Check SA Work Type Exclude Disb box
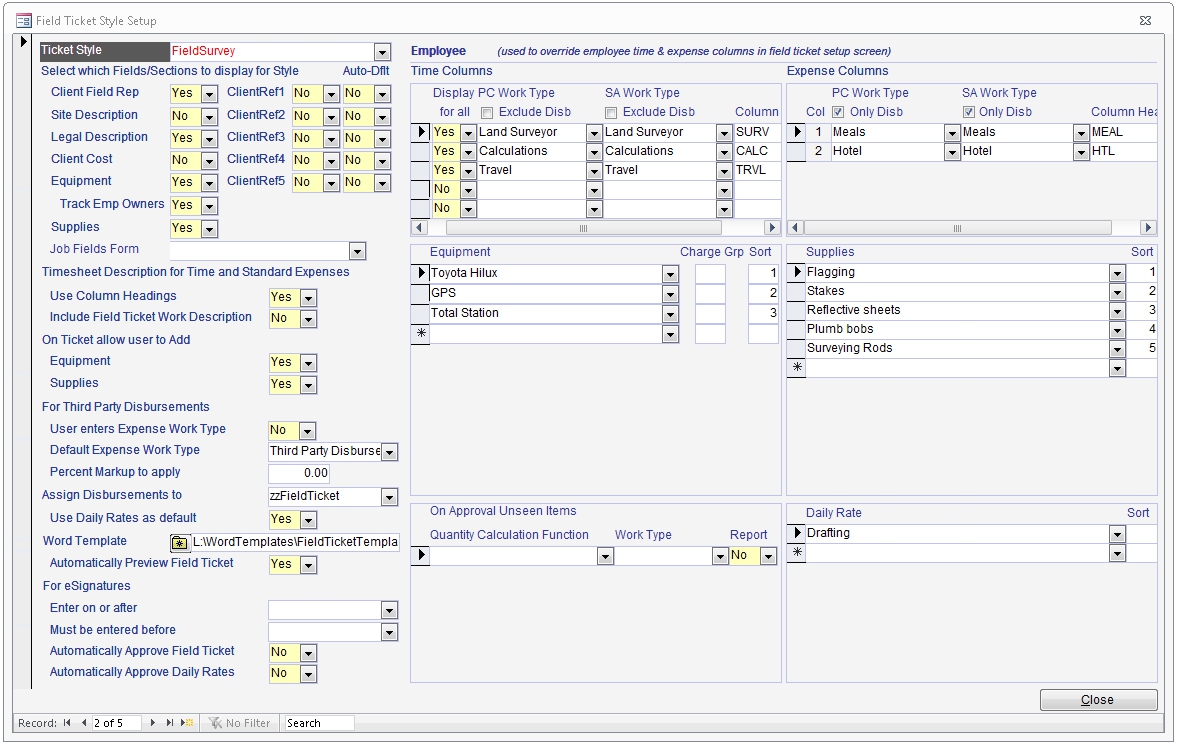 click(x=612, y=112)
